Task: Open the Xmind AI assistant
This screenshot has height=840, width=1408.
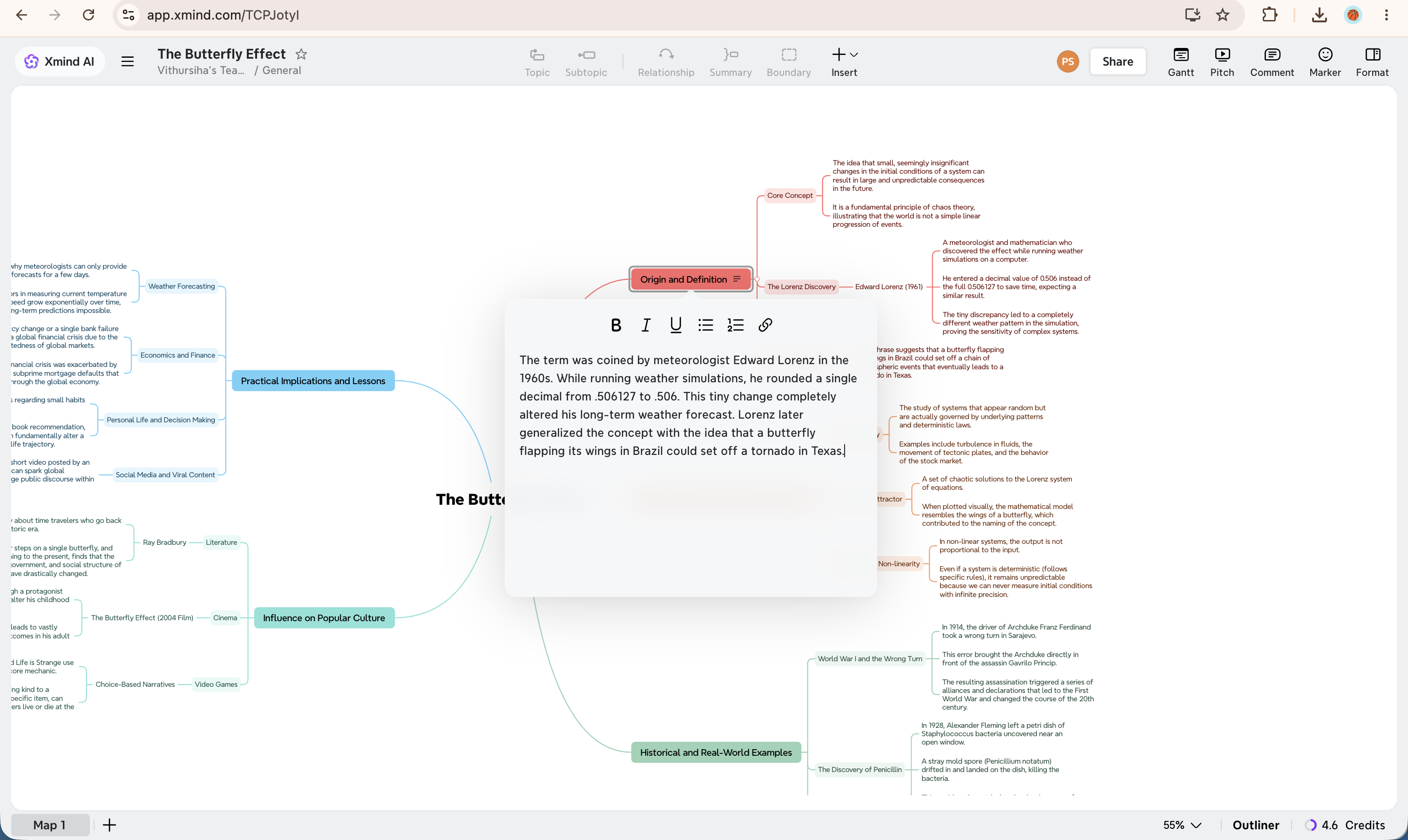Action: point(60,62)
